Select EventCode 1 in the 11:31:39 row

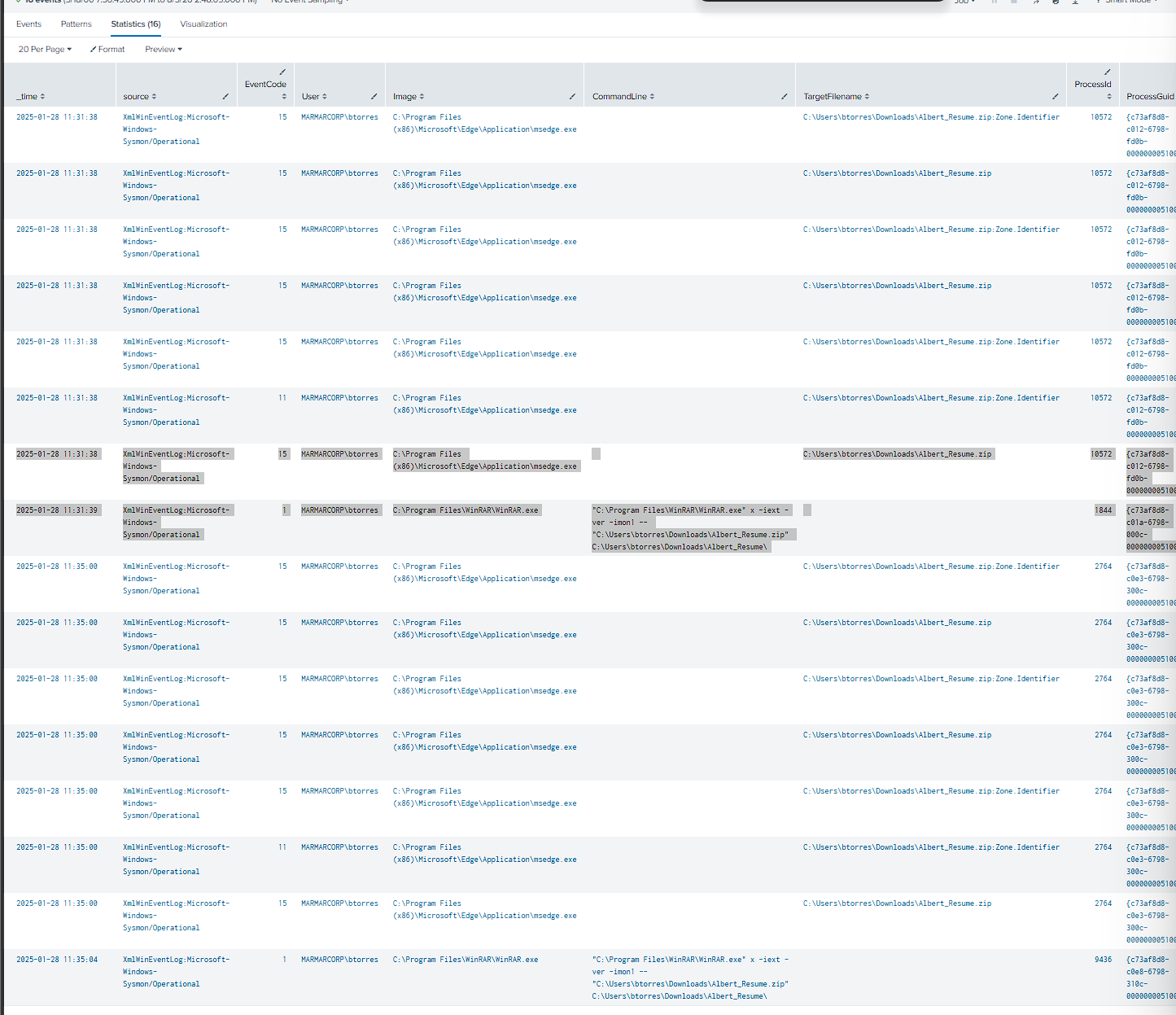(x=286, y=510)
